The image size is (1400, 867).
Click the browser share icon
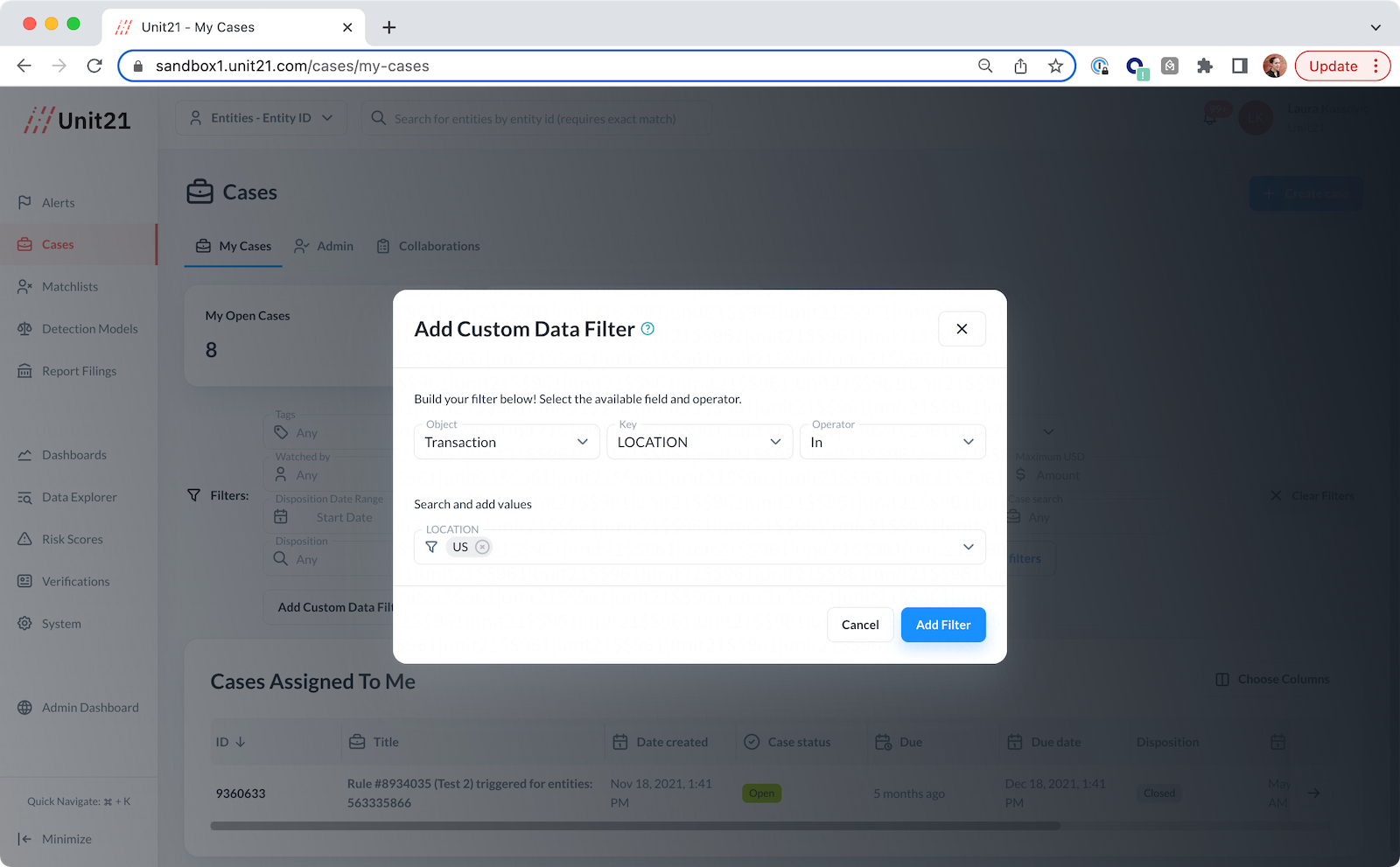[1020, 66]
